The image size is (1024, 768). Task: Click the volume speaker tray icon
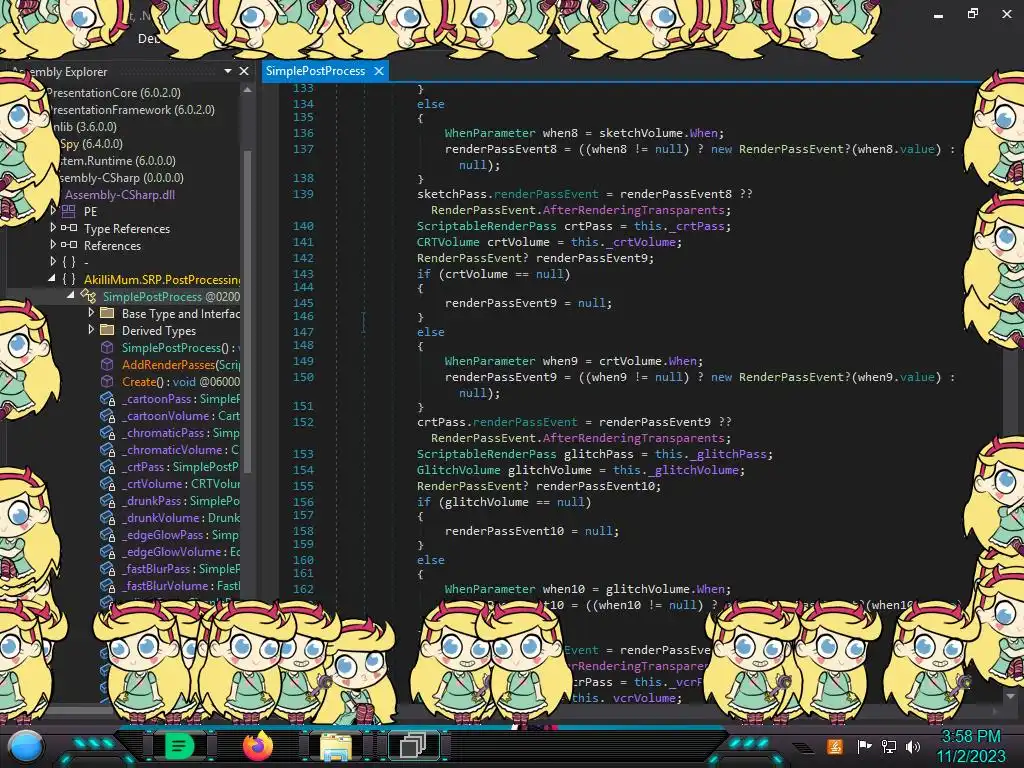(x=913, y=746)
